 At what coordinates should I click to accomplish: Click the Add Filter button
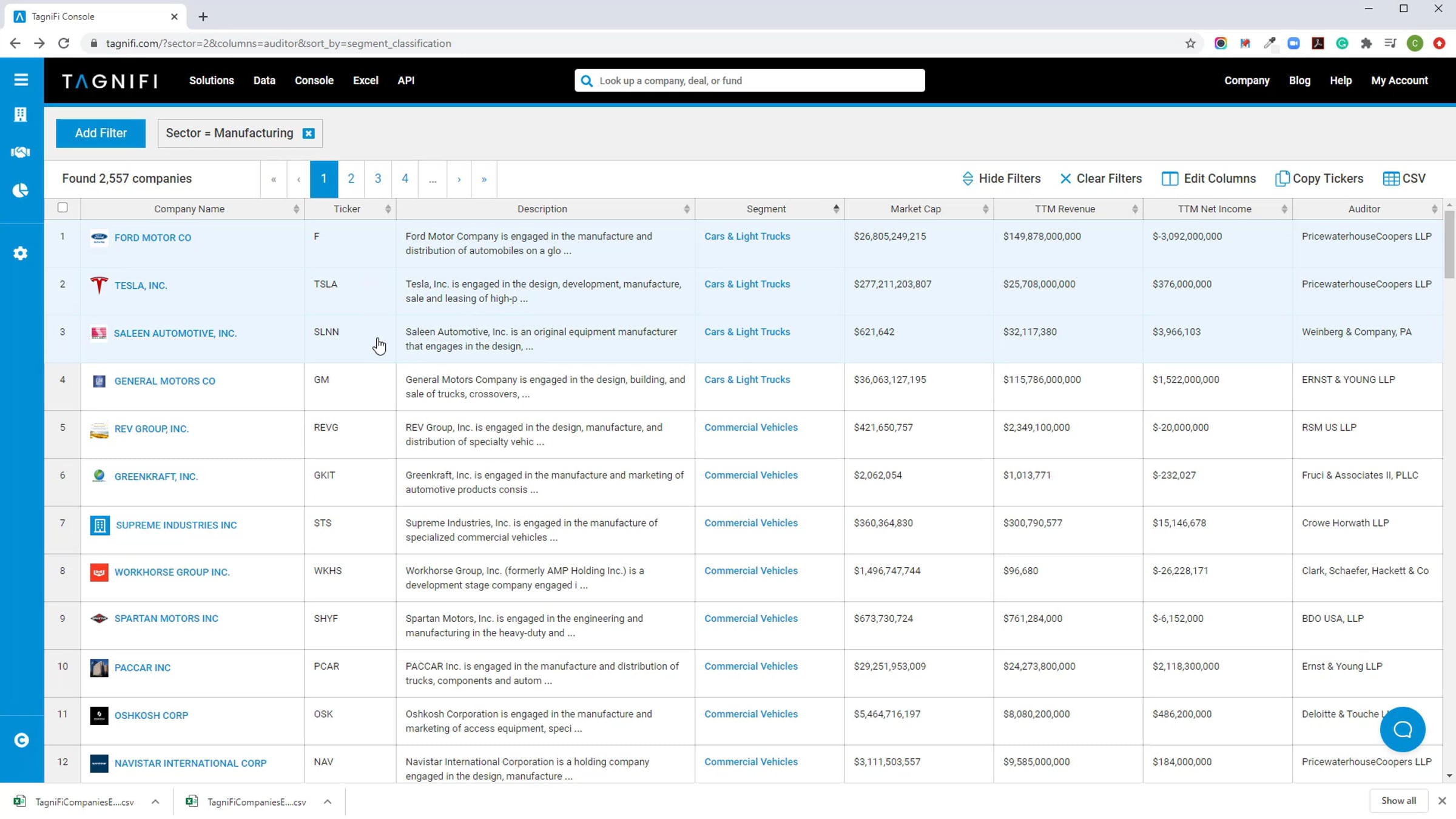(x=101, y=133)
